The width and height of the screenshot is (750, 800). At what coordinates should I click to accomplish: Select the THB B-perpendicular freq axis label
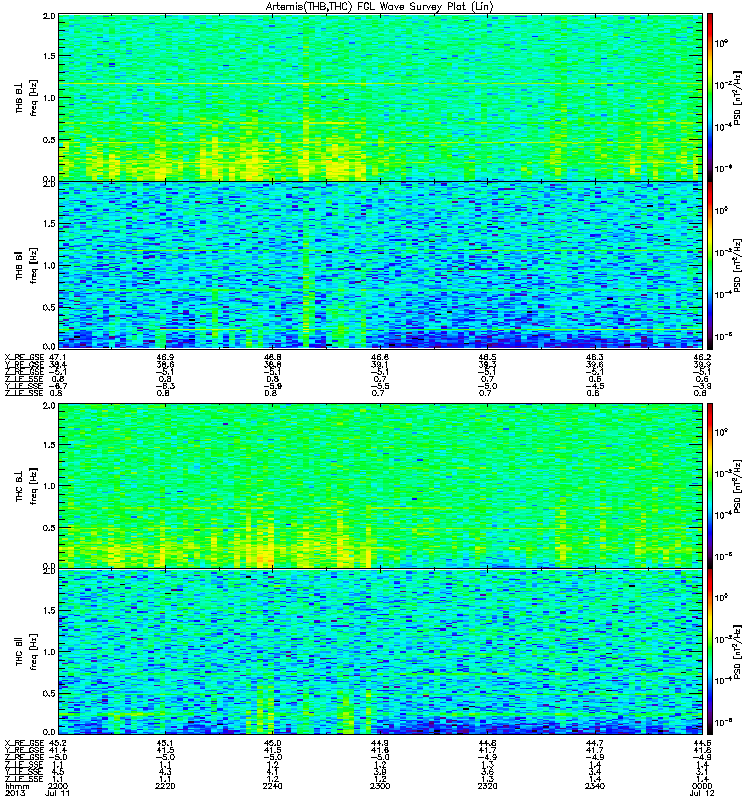26,98
